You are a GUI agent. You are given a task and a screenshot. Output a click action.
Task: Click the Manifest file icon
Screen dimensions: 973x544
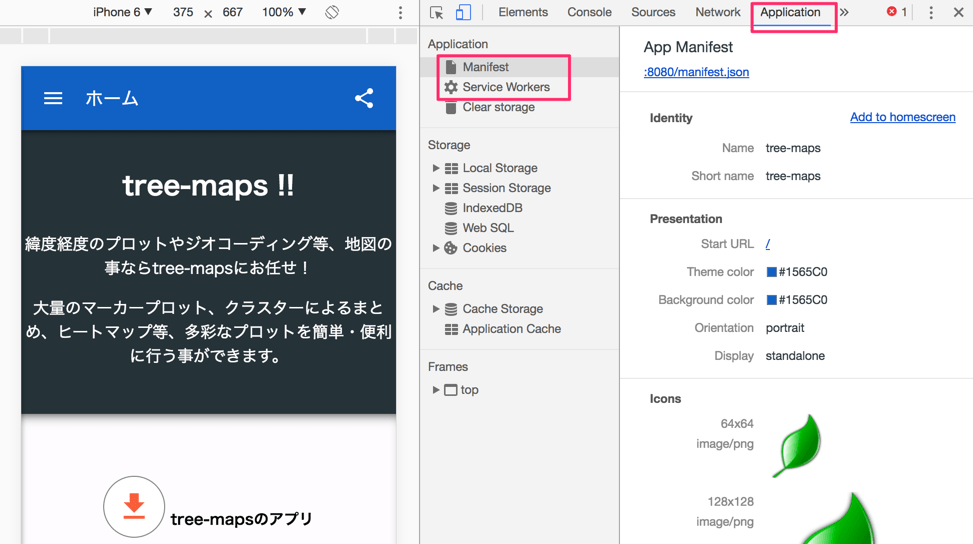click(451, 67)
